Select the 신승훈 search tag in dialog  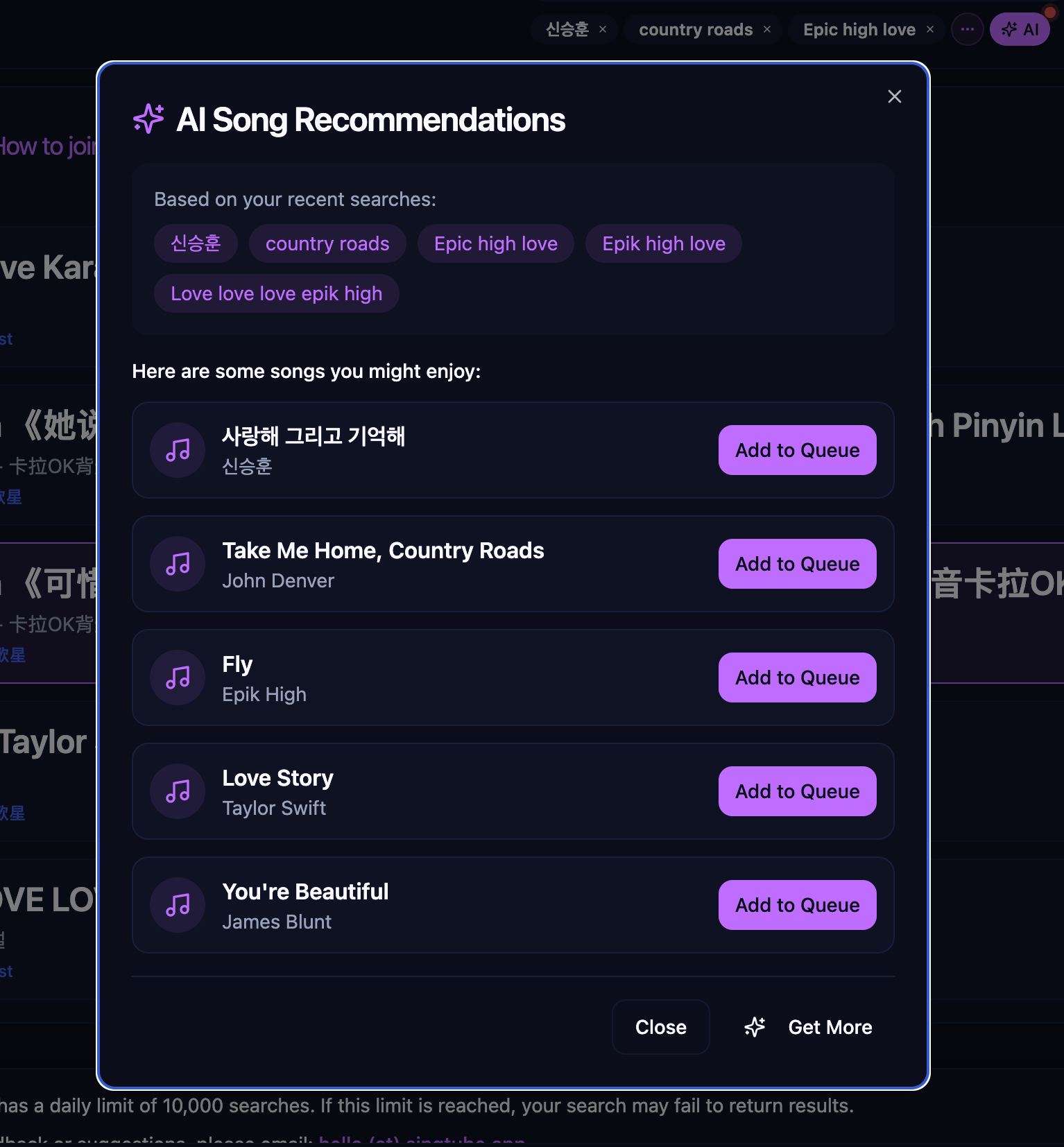pyautogui.click(x=196, y=243)
